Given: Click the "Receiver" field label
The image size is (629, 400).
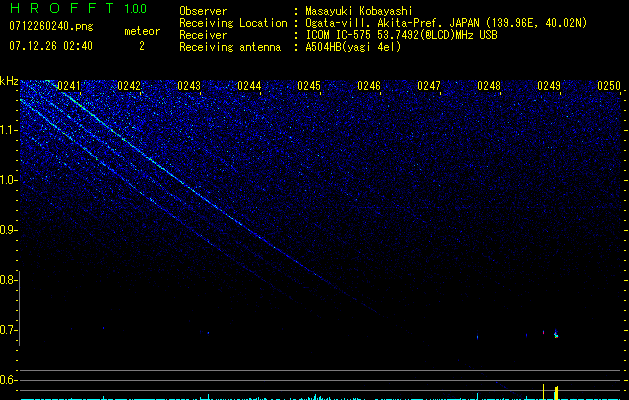Looking at the screenshot, I should pyautogui.click(x=203, y=35).
